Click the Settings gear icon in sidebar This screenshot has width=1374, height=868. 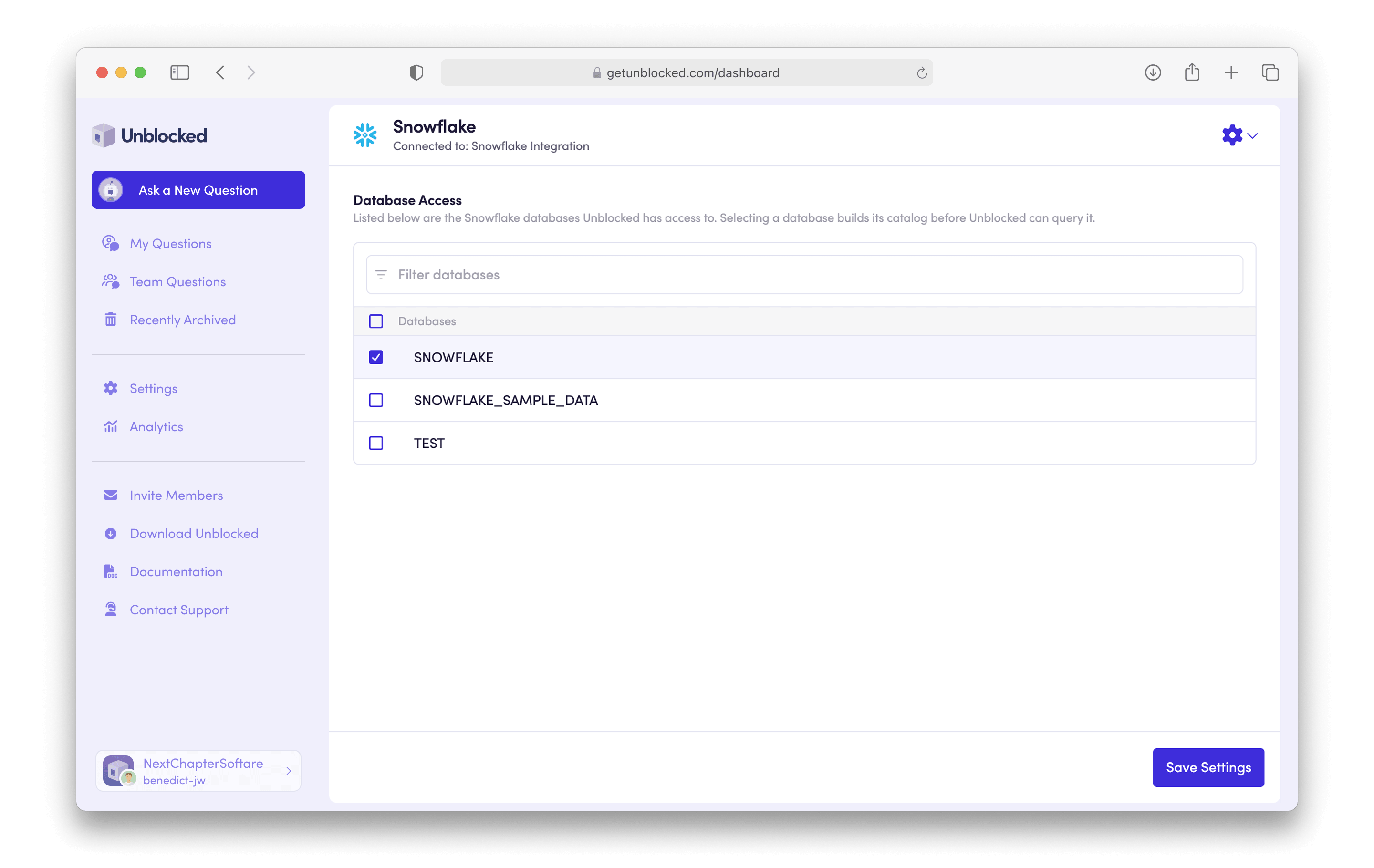click(x=110, y=388)
